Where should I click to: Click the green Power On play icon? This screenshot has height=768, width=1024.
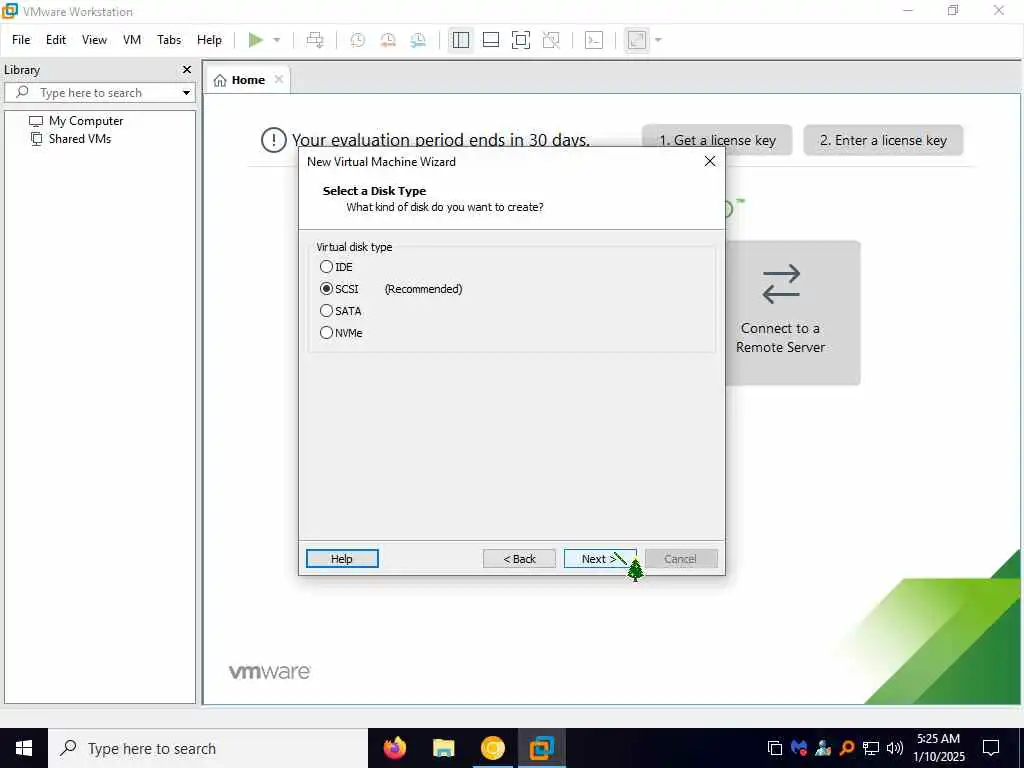(255, 40)
